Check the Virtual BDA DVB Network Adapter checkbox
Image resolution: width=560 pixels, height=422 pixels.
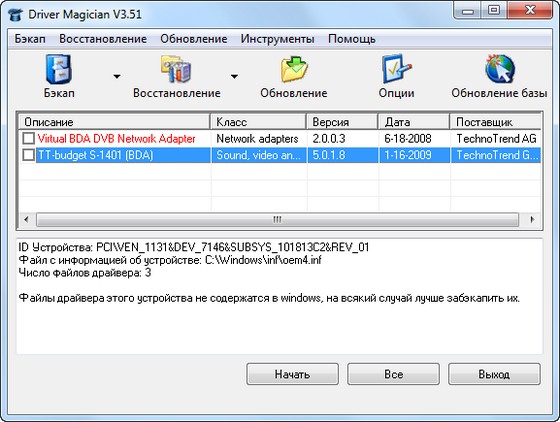29,138
